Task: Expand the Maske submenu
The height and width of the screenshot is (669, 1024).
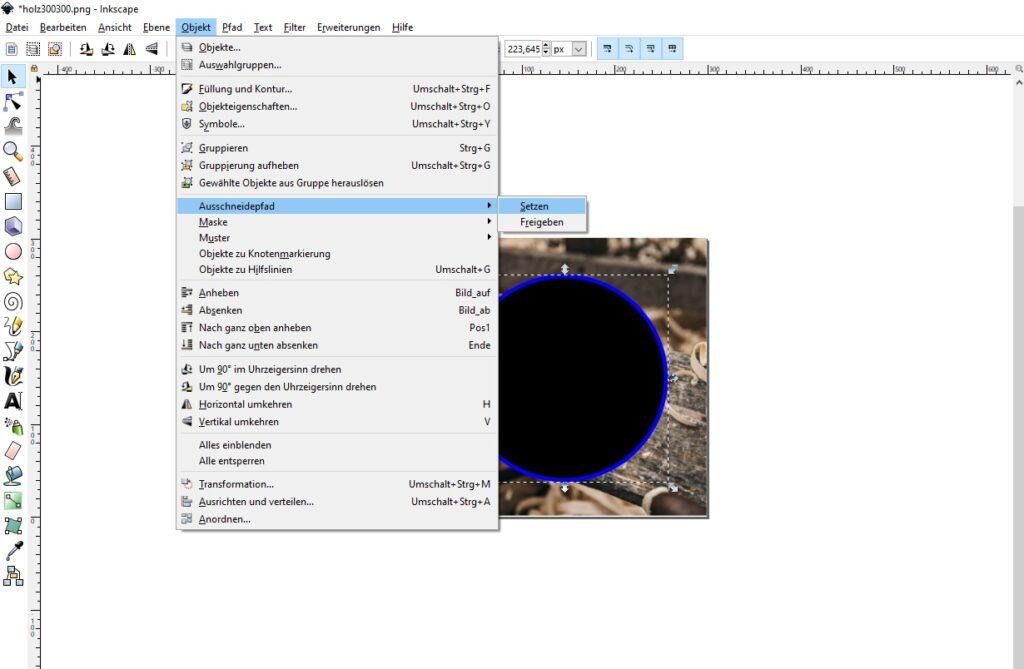Action: point(337,222)
